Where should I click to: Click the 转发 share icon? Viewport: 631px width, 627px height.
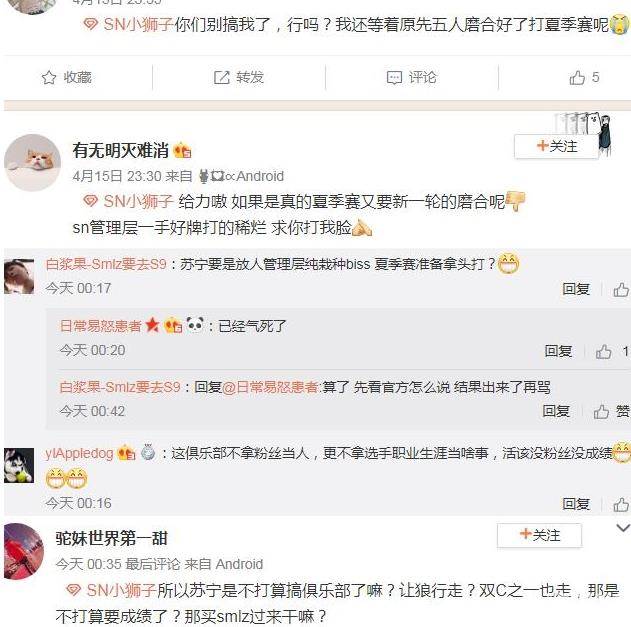tap(221, 77)
